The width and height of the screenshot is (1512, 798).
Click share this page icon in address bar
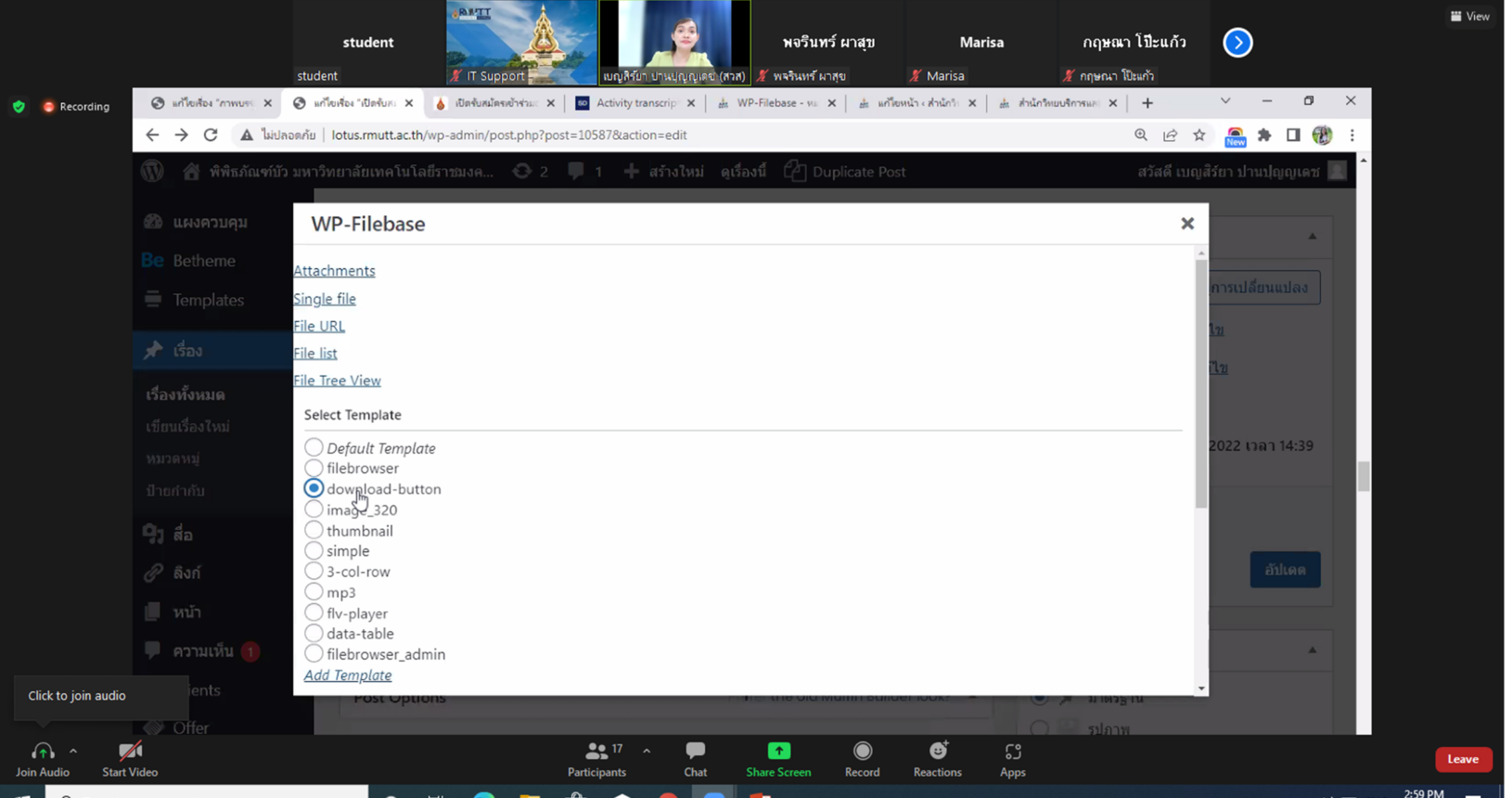[x=1170, y=135]
